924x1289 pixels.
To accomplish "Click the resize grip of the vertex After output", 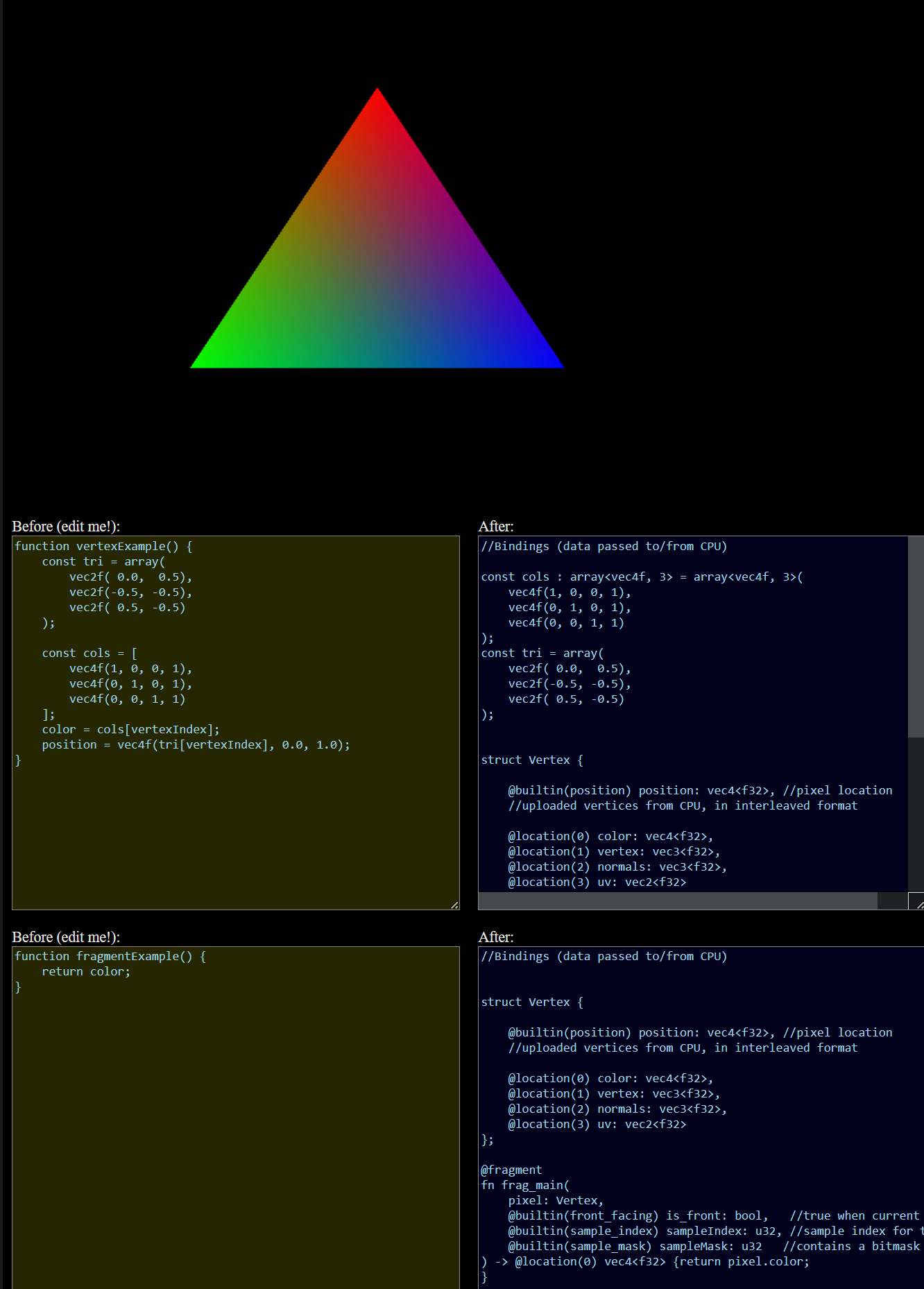I will click(919, 905).
